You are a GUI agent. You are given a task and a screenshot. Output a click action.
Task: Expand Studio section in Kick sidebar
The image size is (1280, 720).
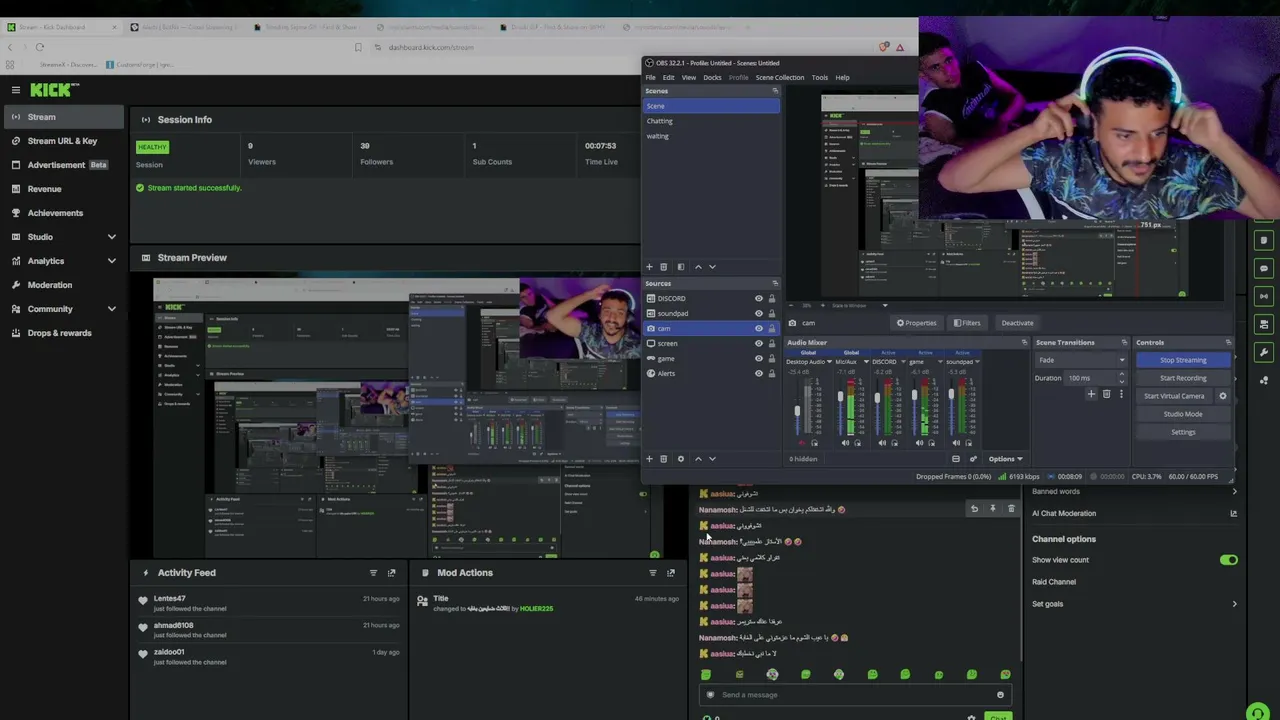[x=111, y=237]
